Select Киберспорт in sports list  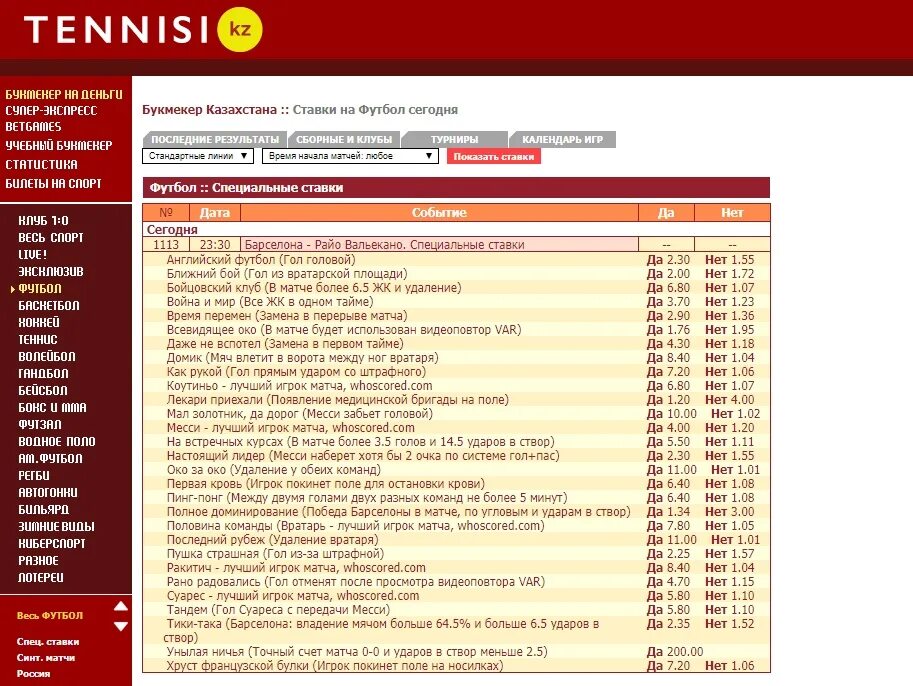click(52, 543)
